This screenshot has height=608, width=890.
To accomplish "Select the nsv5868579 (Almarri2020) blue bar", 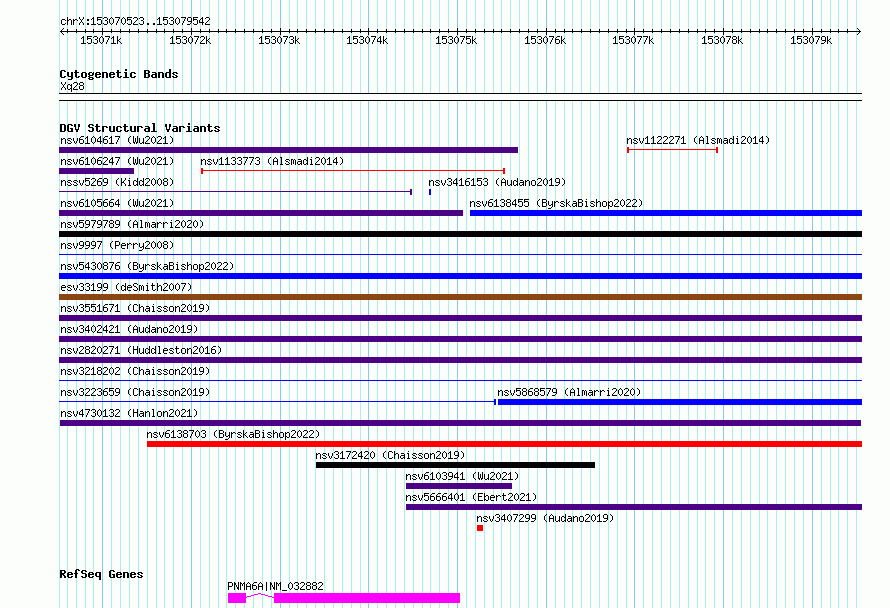I will pos(680,402).
